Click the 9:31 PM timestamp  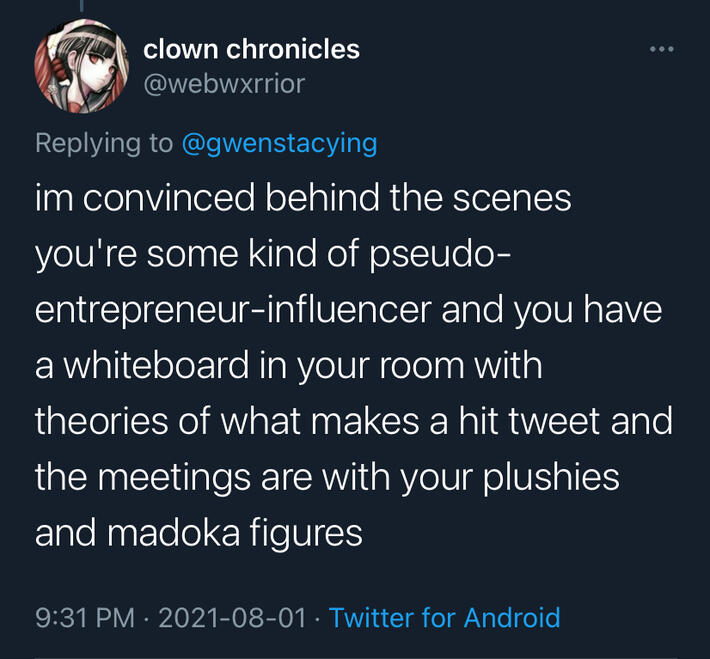[84, 617]
